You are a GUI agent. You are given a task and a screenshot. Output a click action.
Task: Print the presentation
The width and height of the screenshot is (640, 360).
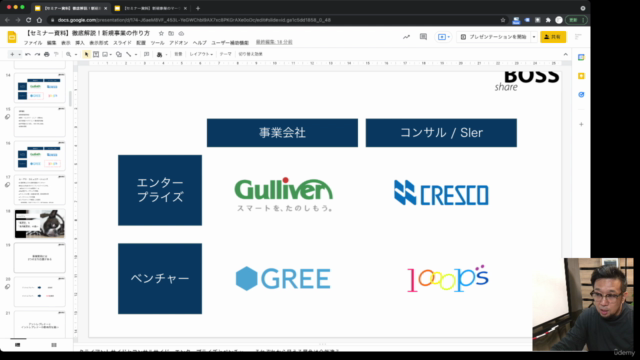click(x=47, y=54)
